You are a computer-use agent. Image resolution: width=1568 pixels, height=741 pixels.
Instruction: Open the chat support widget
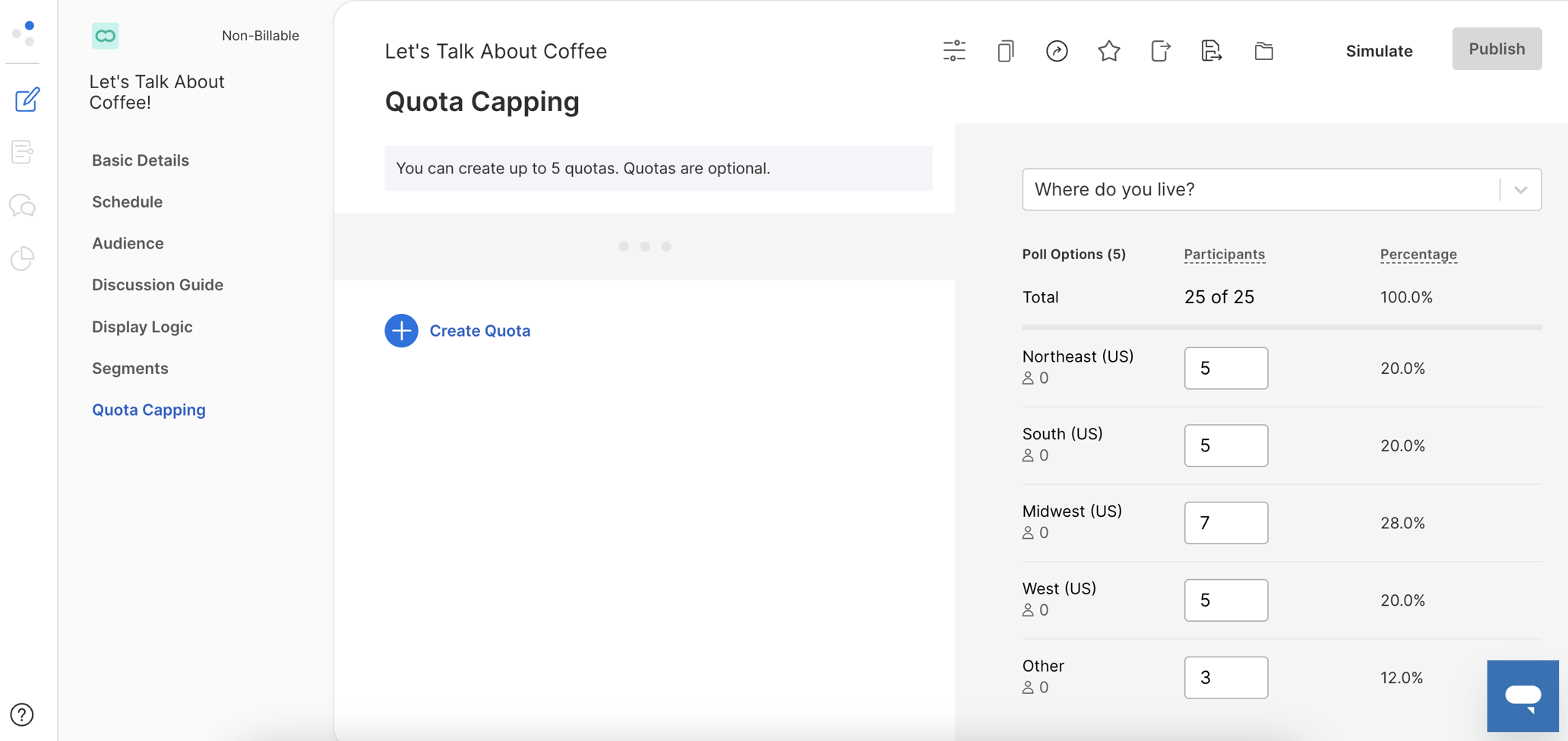point(1522,695)
